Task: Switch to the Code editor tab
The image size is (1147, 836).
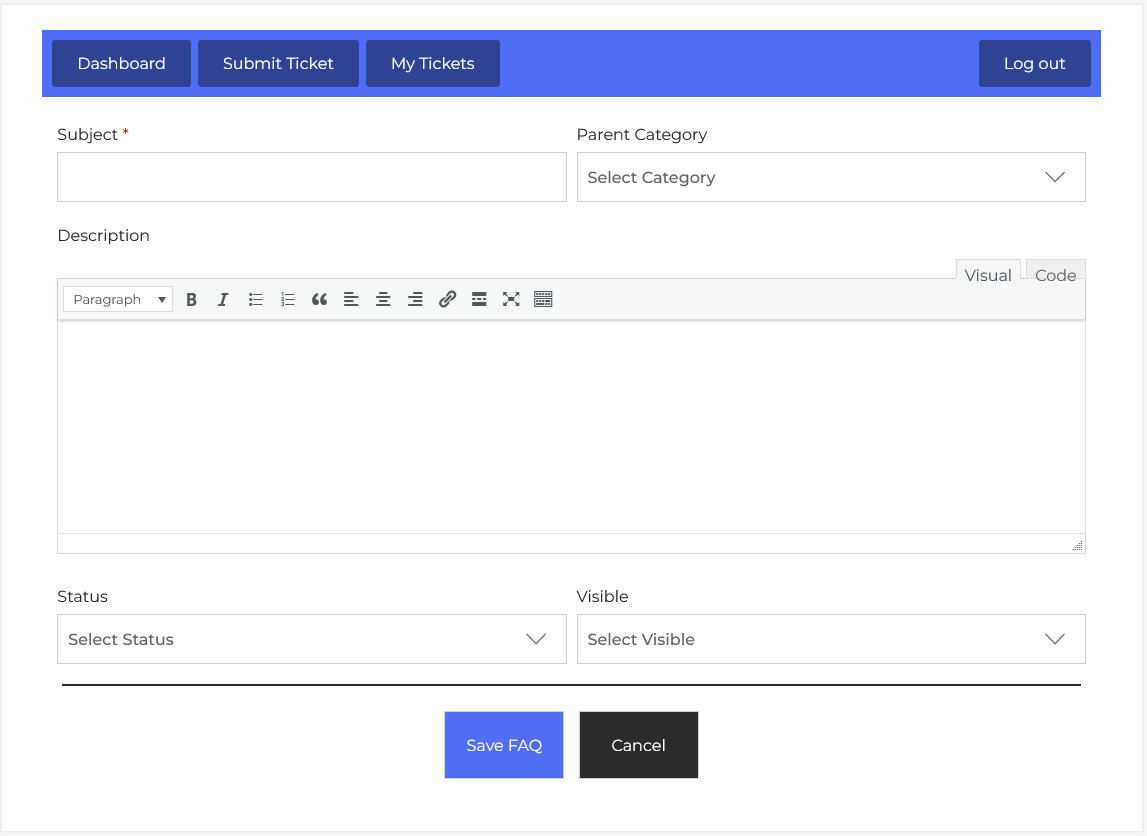Action: click(1055, 275)
